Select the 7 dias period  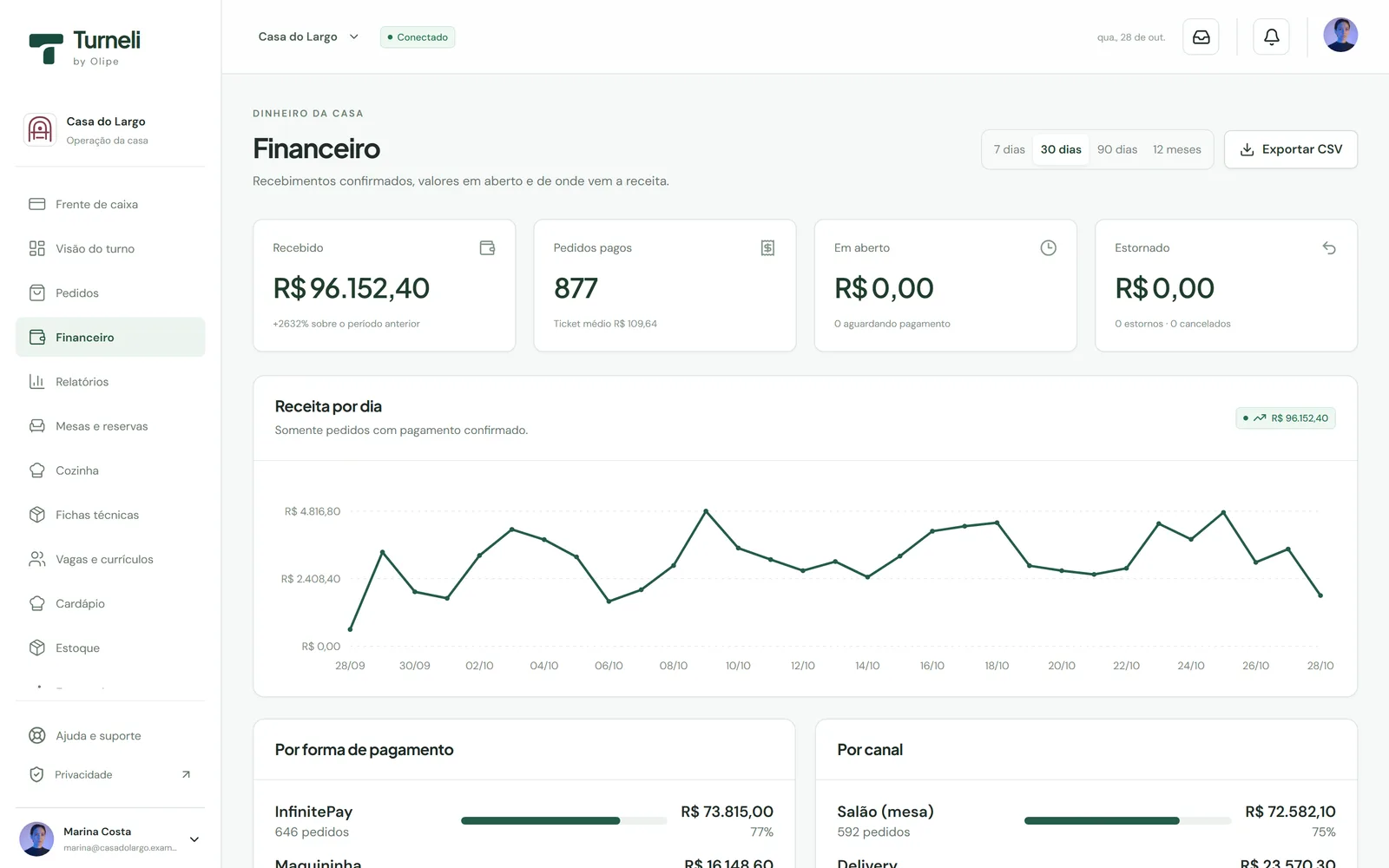(1009, 149)
